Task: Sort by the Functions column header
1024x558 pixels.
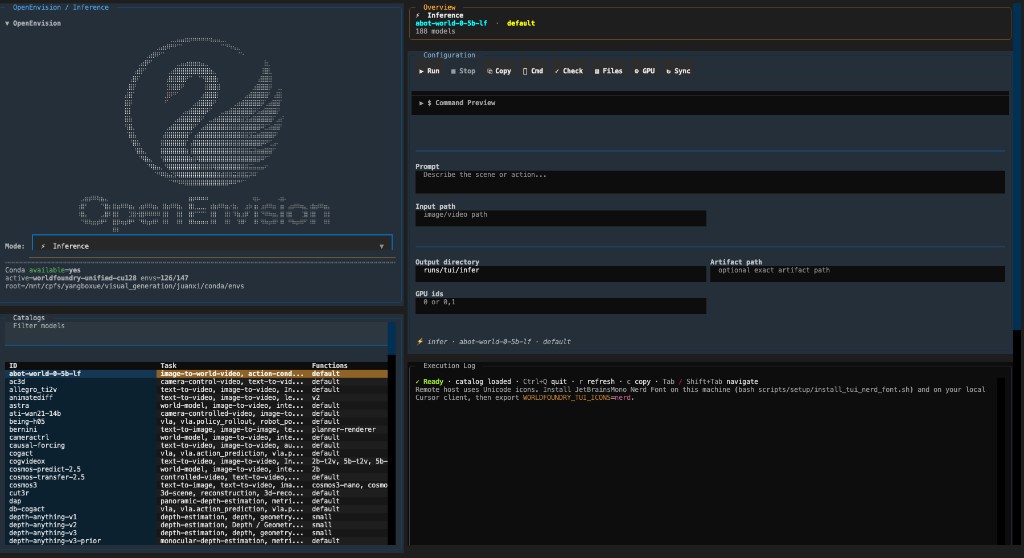Action: pos(330,366)
